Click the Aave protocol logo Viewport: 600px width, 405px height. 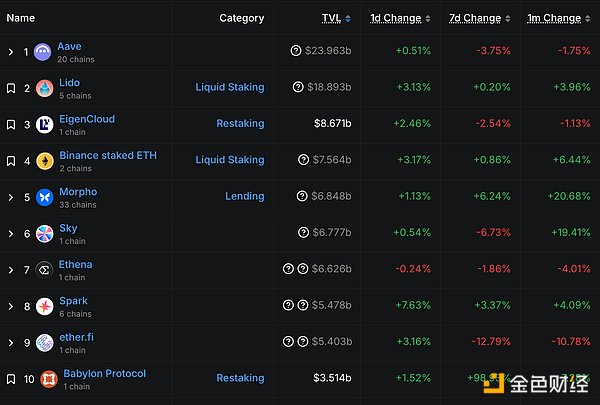point(43,52)
